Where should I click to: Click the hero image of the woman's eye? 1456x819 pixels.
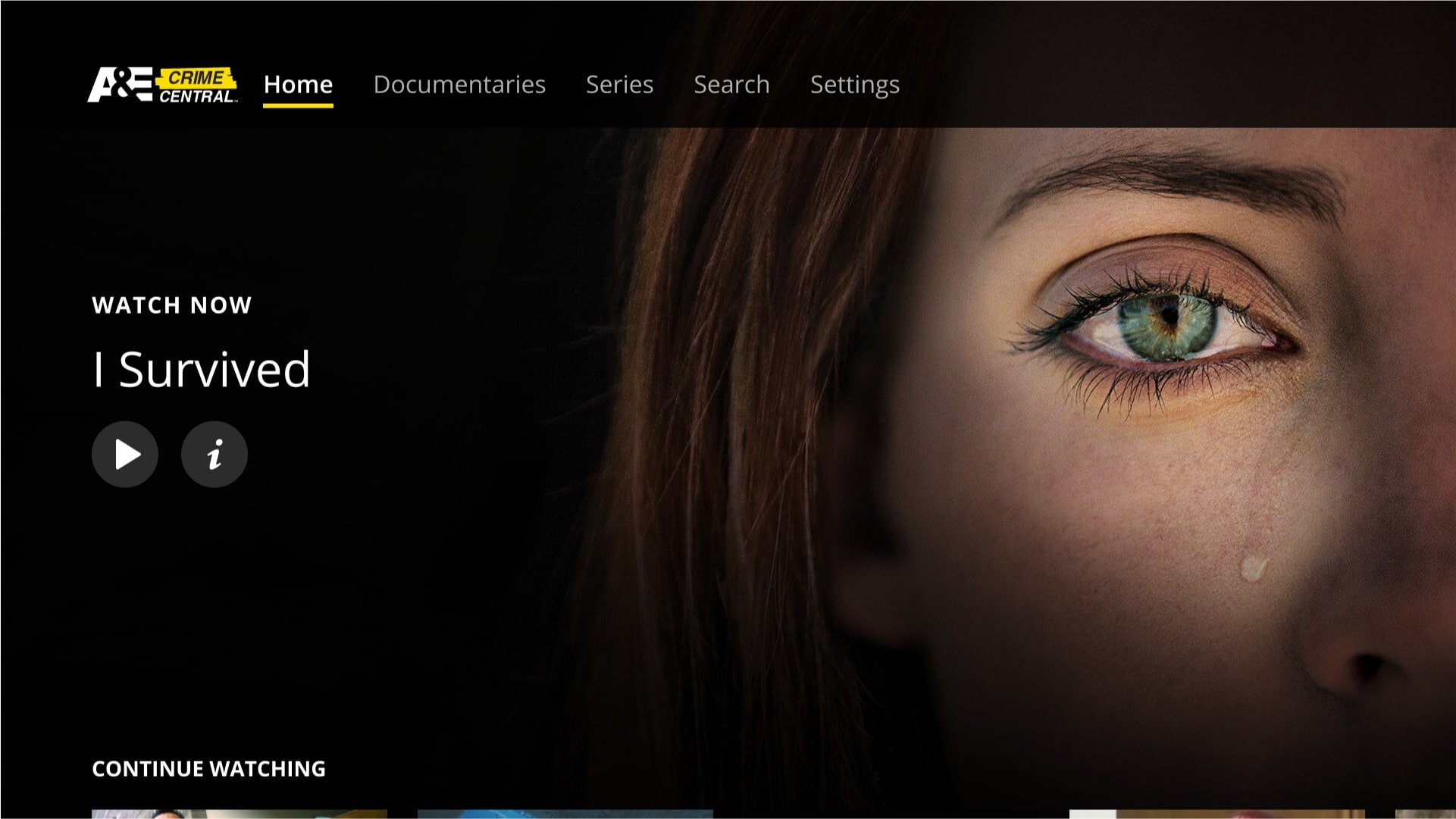coord(1167,326)
